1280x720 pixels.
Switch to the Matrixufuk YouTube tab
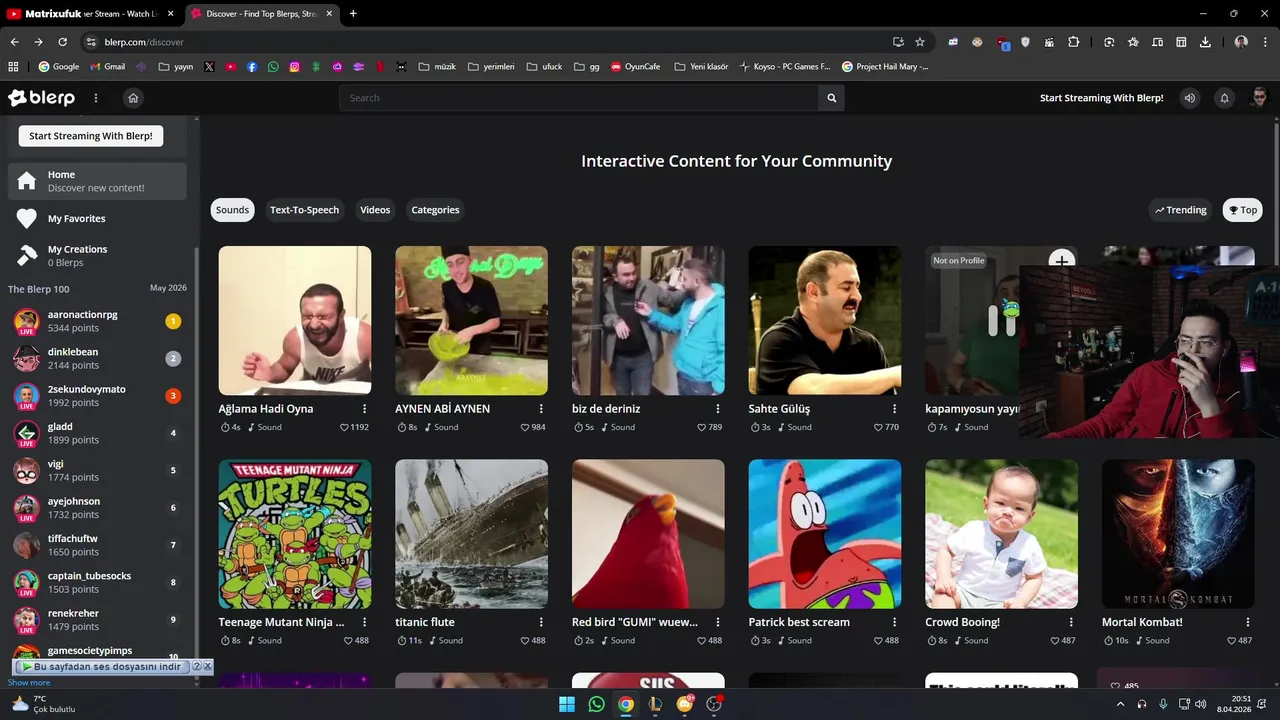pos(91,14)
